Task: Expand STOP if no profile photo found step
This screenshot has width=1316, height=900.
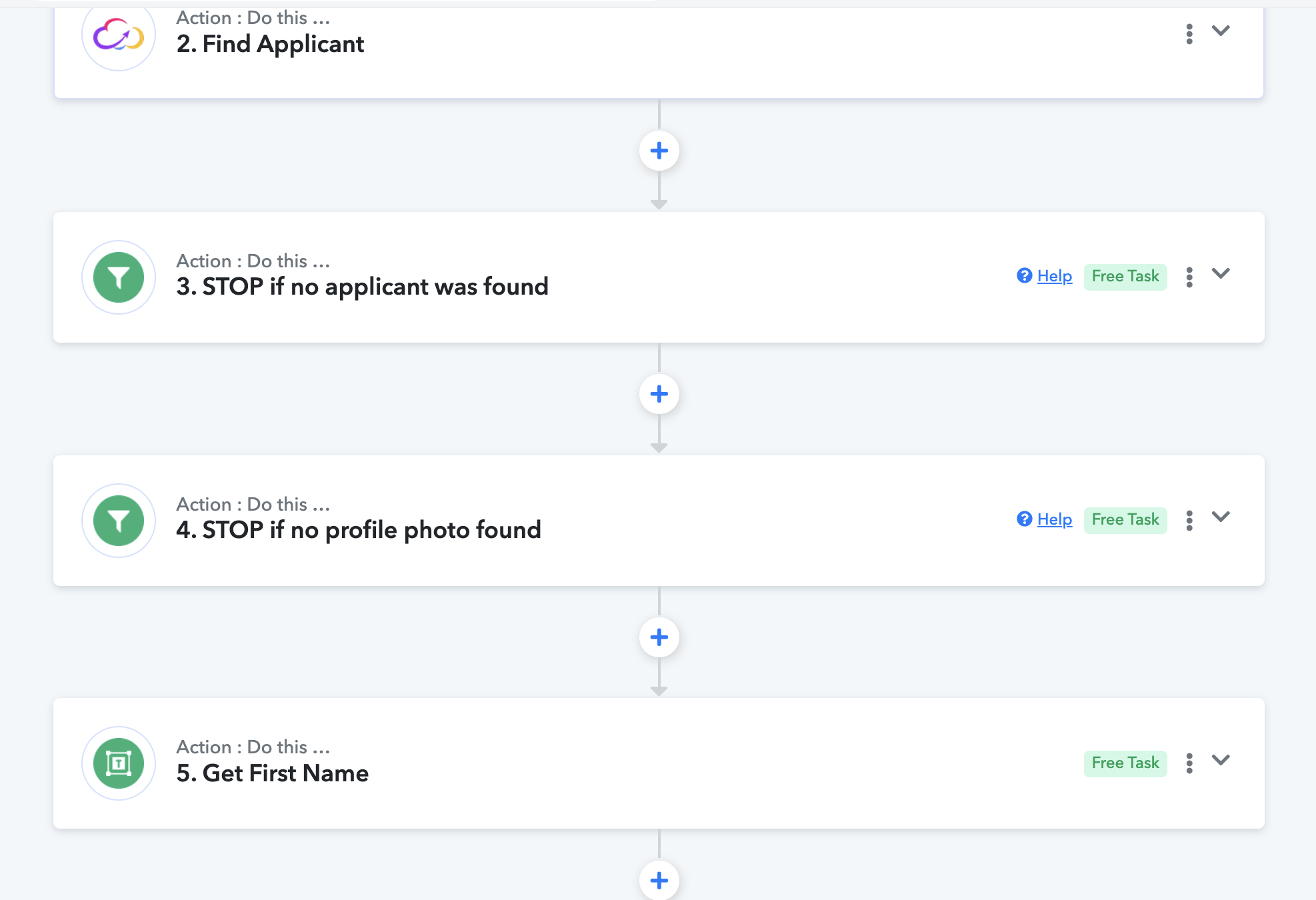Action: point(1221,517)
